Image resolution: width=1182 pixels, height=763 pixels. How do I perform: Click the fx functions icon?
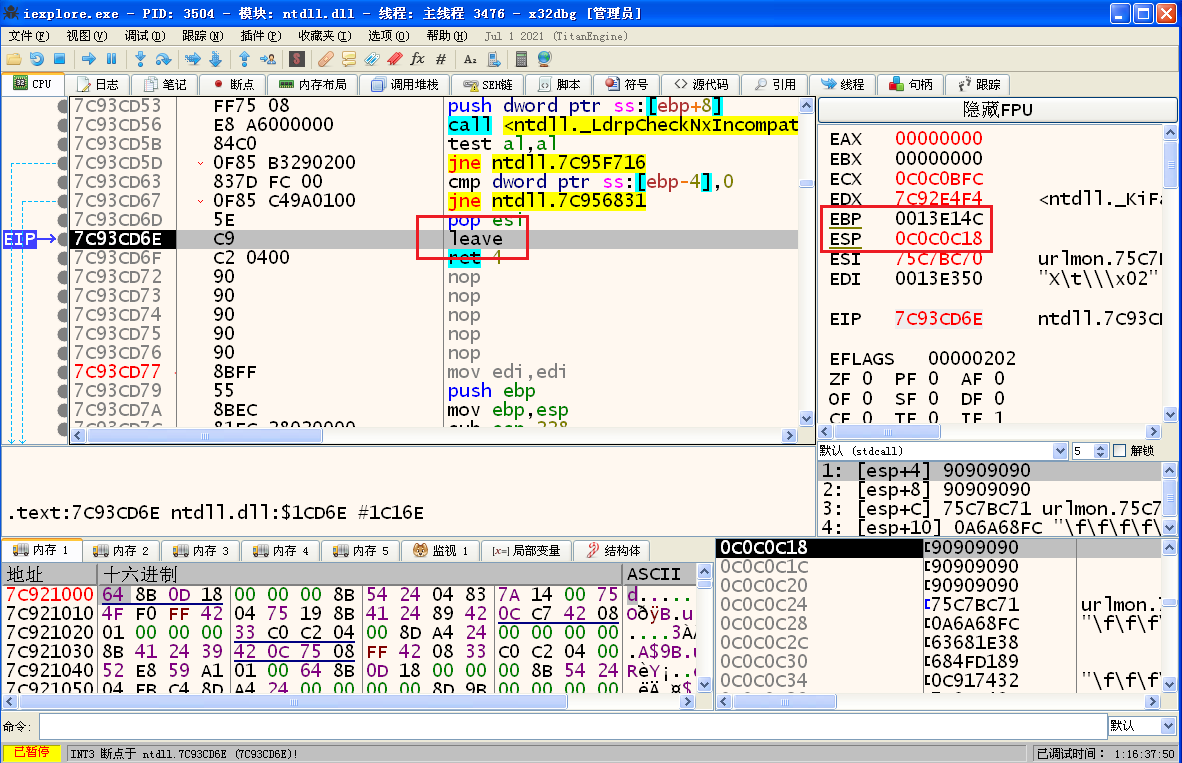click(x=418, y=59)
